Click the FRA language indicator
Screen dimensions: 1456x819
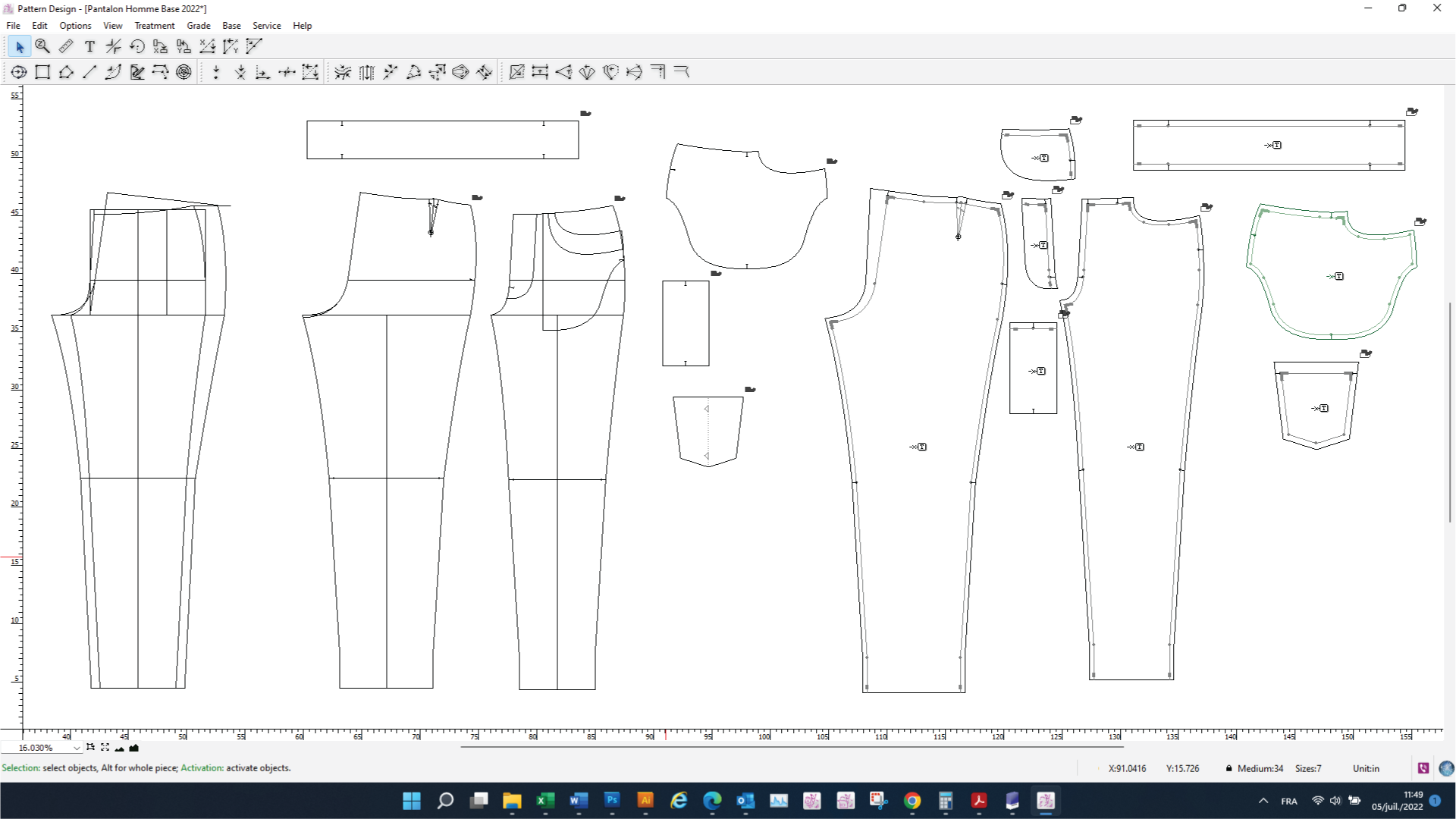(x=1289, y=801)
